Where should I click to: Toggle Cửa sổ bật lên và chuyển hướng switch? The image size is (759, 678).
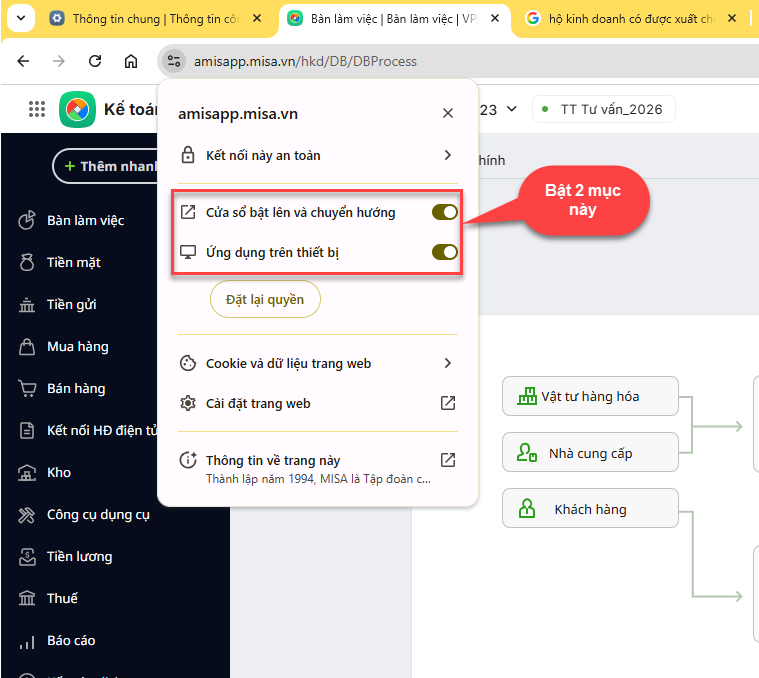[444, 212]
